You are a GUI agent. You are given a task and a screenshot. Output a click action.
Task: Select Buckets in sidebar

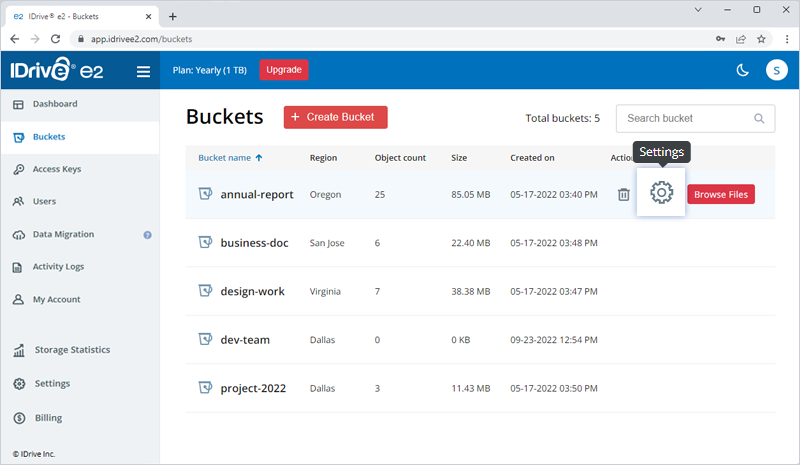[x=80, y=137]
